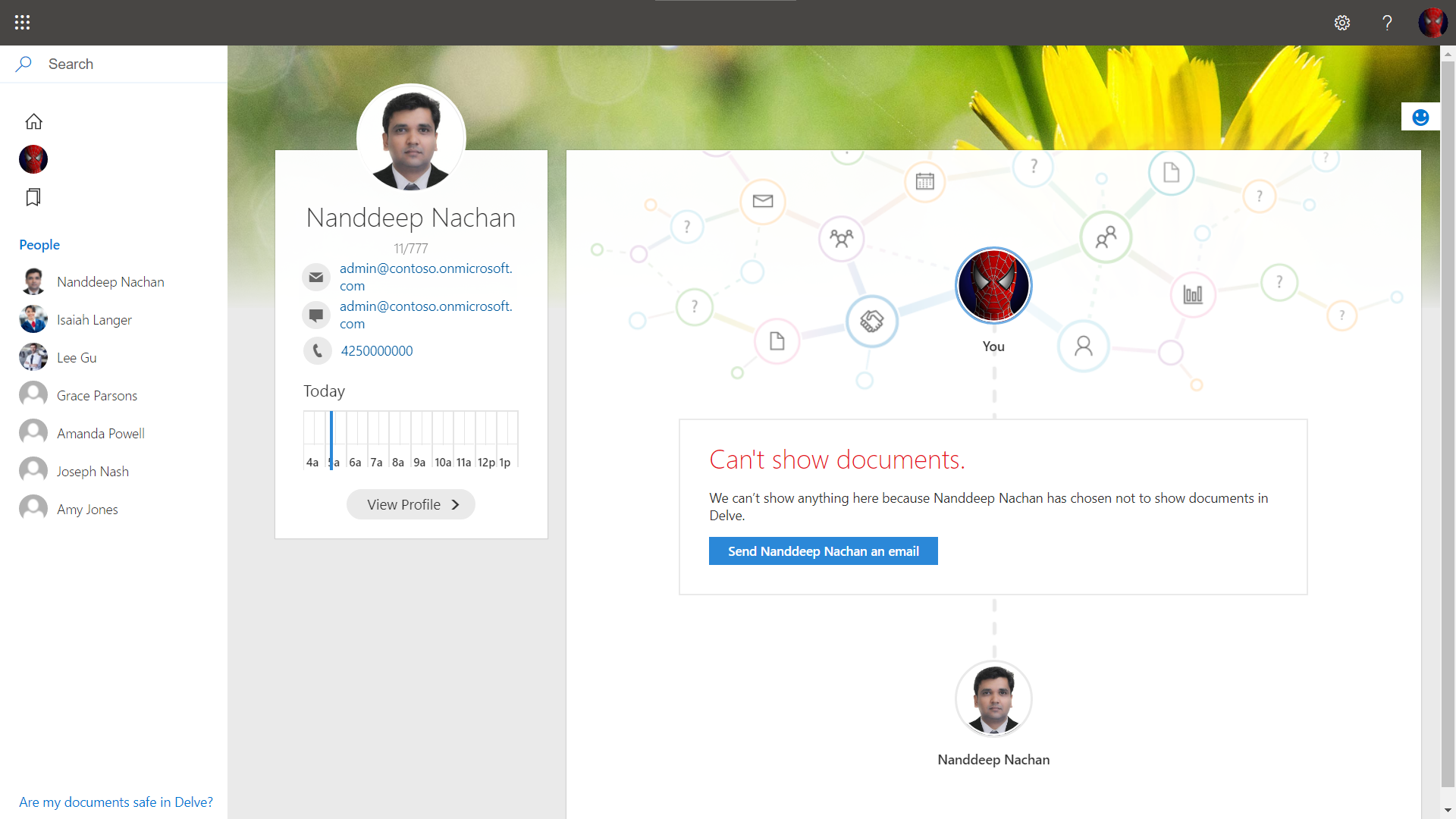This screenshot has height=819, width=1456.
Task: Click the help question mark icon
Action: (1387, 23)
